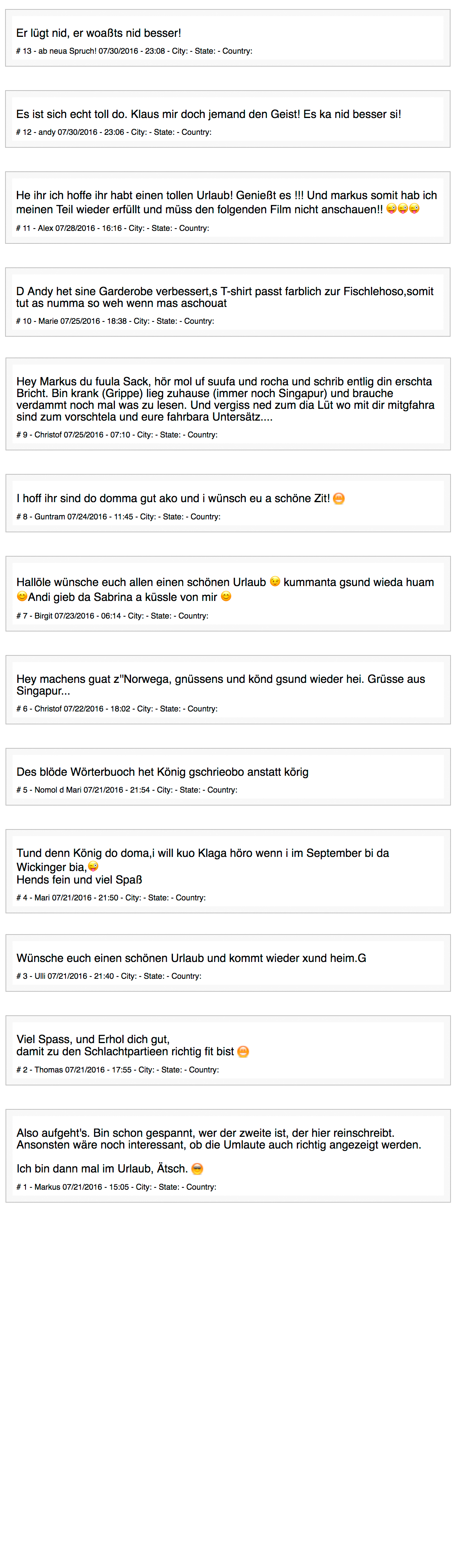Click the entry #2 Thomas info line
The image size is (458, 1568).
[x=118, y=1069]
